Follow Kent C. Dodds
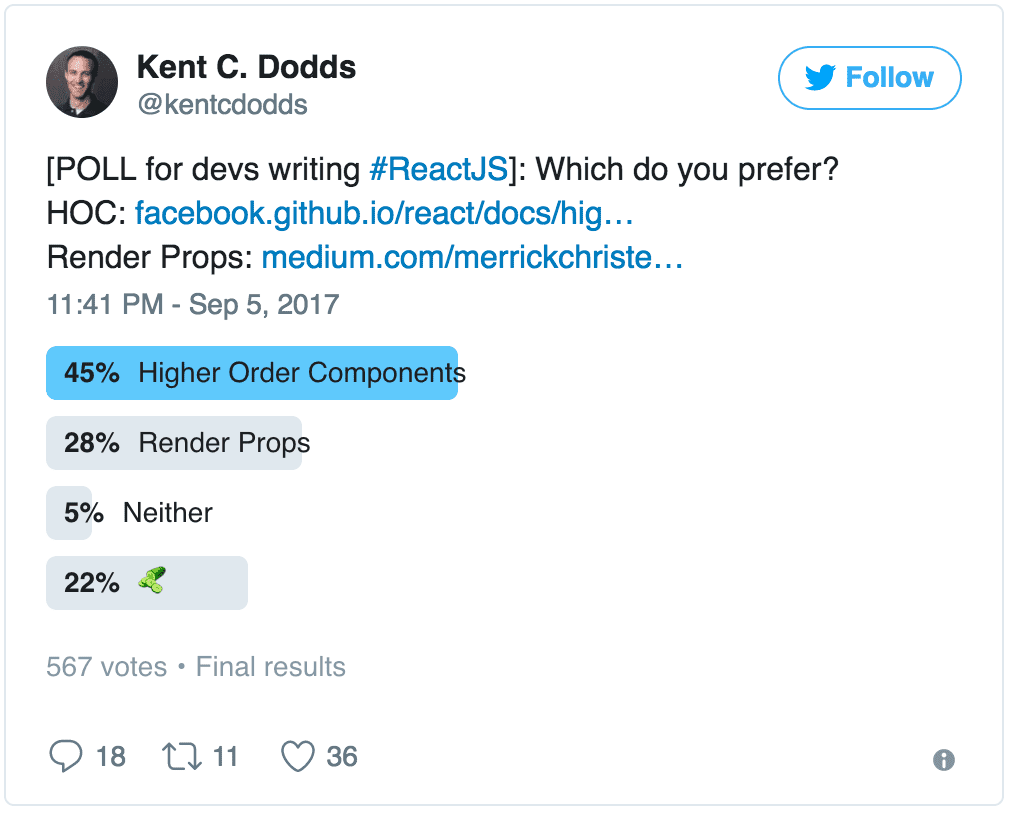The width and height of the screenshot is (1010, 814). (x=869, y=78)
